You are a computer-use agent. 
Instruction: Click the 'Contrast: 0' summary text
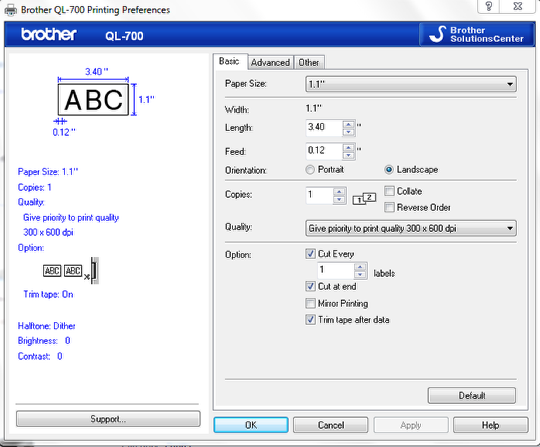tap(40, 356)
